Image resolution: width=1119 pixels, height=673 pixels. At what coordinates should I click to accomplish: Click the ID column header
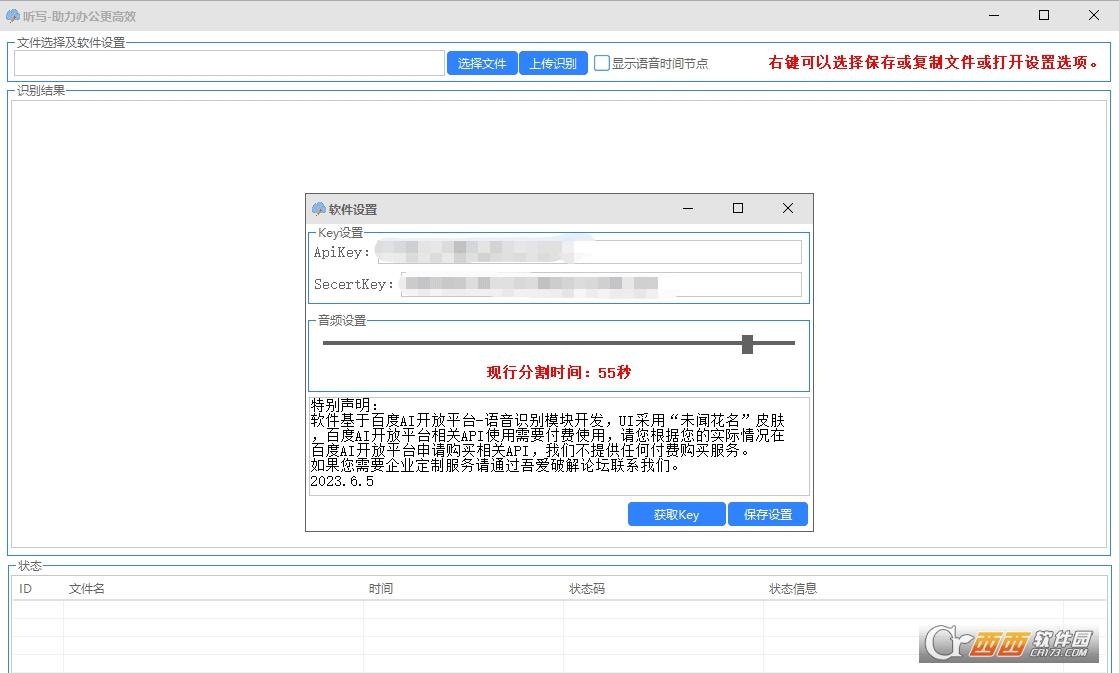[26, 589]
